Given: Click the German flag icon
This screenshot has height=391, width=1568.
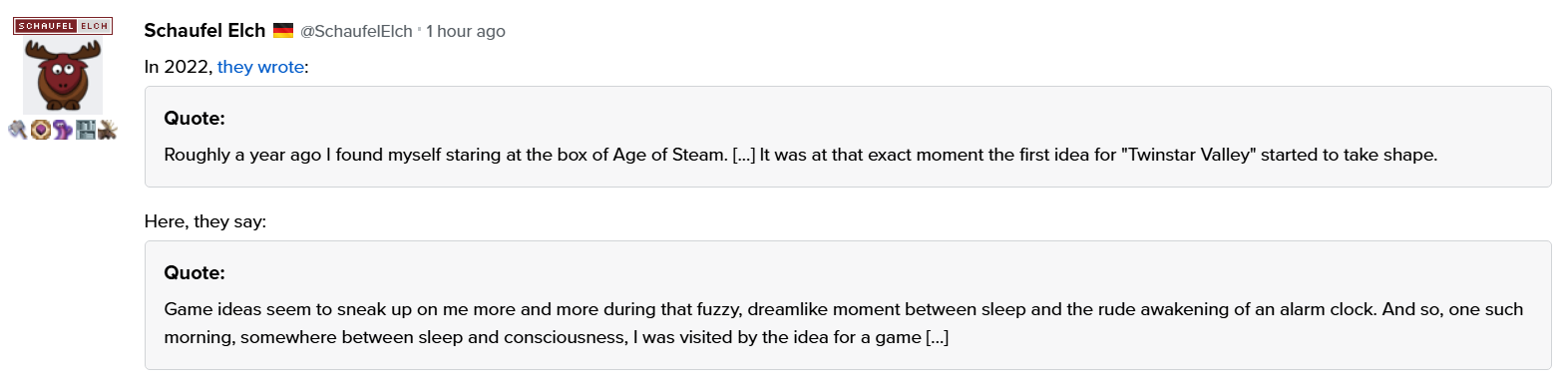Looking at the screenshot, I should click(283, 31).
